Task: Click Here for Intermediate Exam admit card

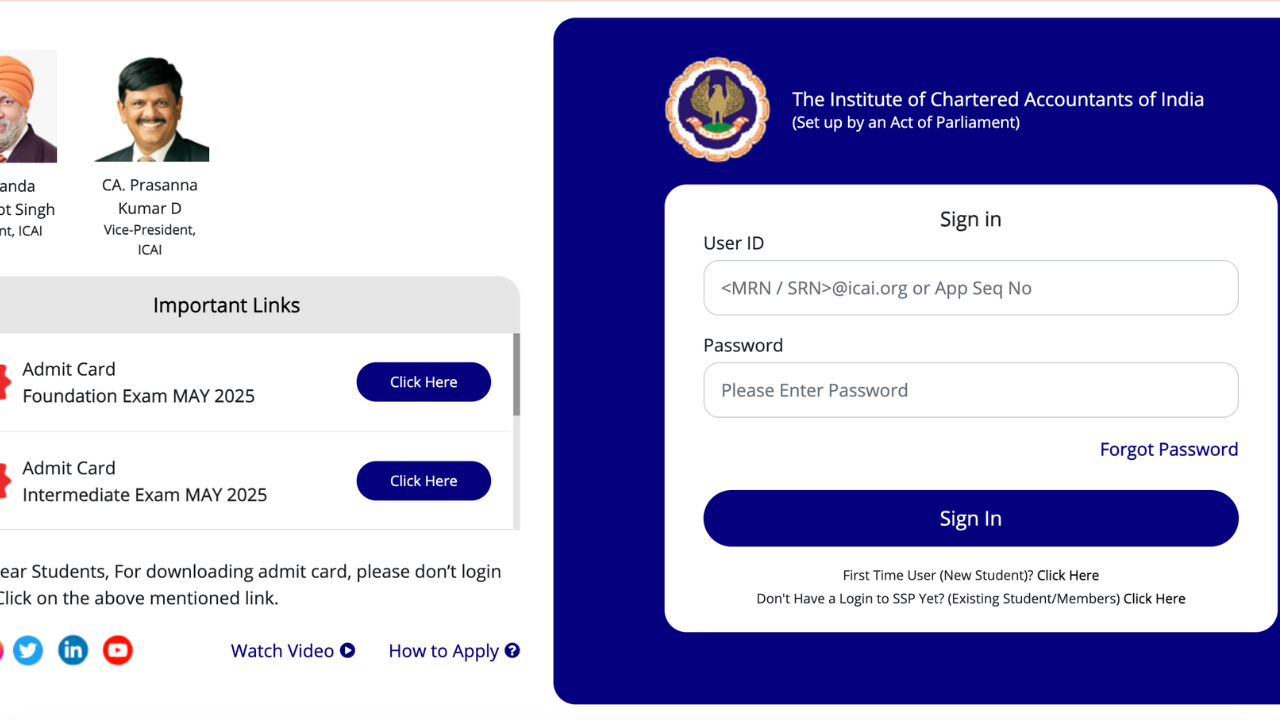Action: point(423,481)
